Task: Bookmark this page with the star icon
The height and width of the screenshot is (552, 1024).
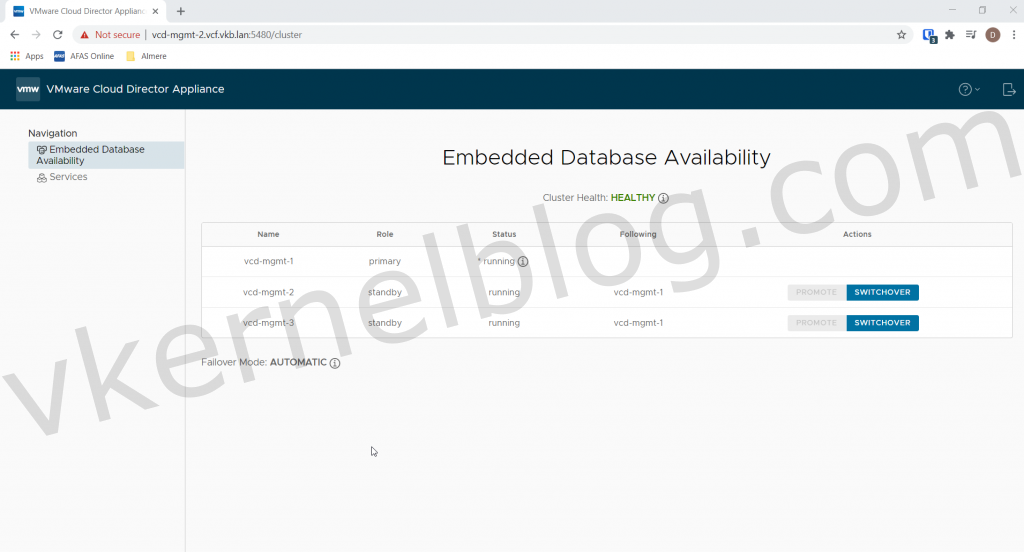Action: coord(901,34)
